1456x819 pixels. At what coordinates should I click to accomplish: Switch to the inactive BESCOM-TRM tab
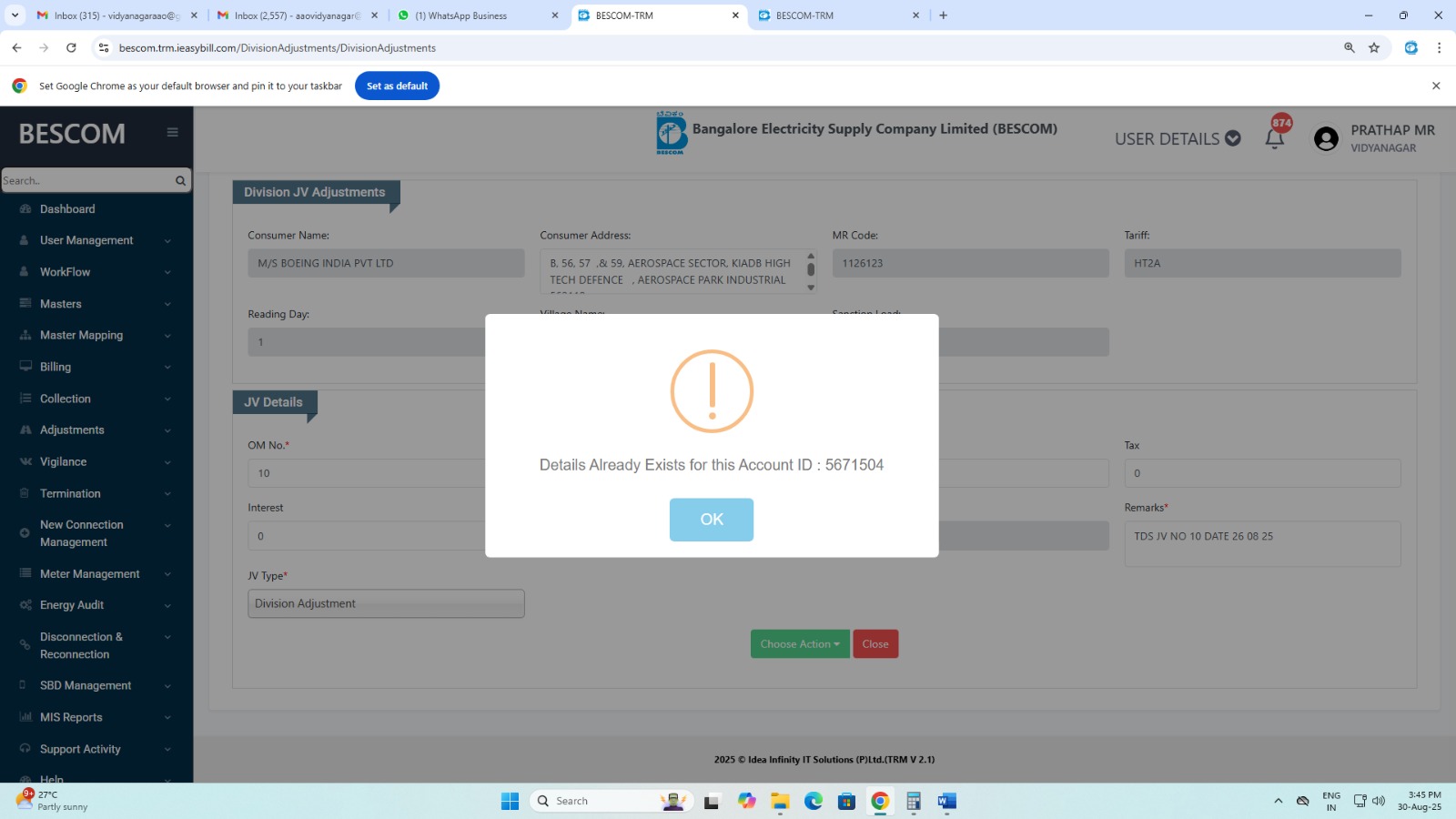pos(839,15)
